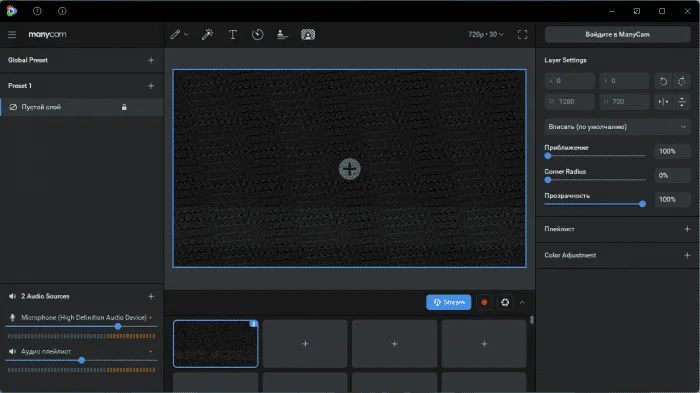Click the red marker beside Microphone
Image resolution: width=700 pixels, height=393 pixels.
(x=150, y=318)
